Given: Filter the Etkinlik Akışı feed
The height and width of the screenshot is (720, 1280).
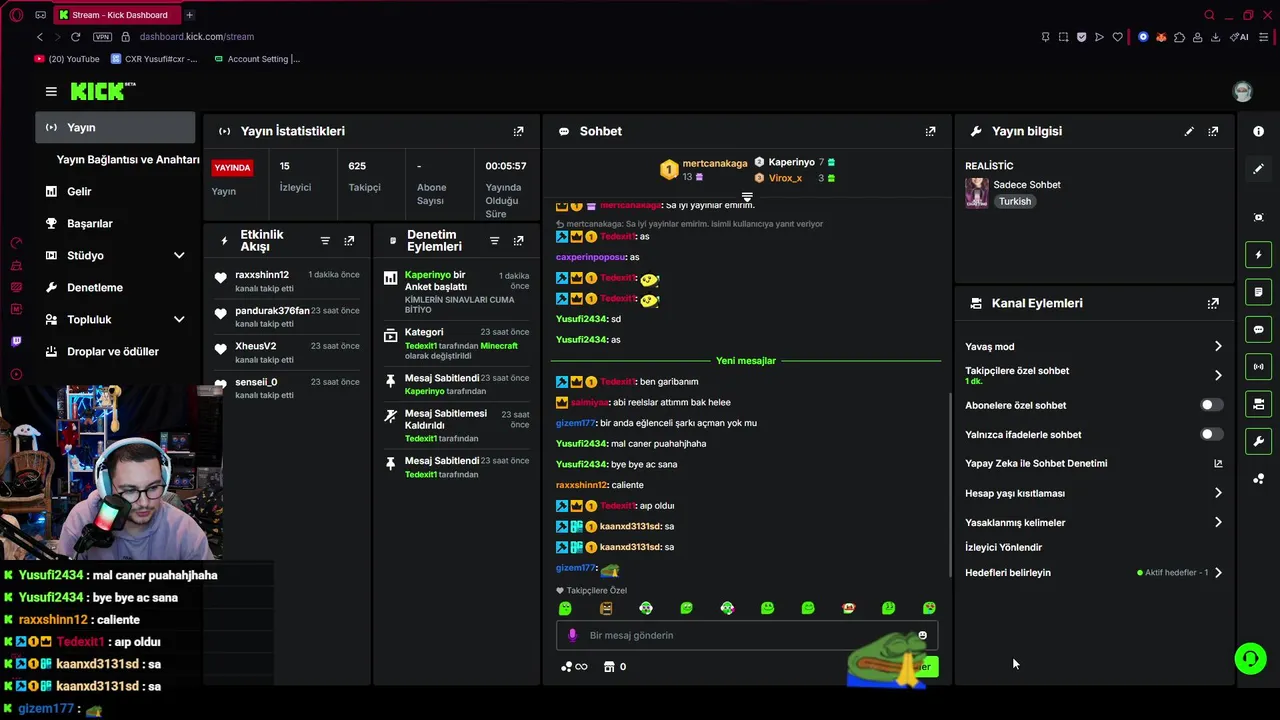Looking at the screenshot, I should (x=325, y=241).
